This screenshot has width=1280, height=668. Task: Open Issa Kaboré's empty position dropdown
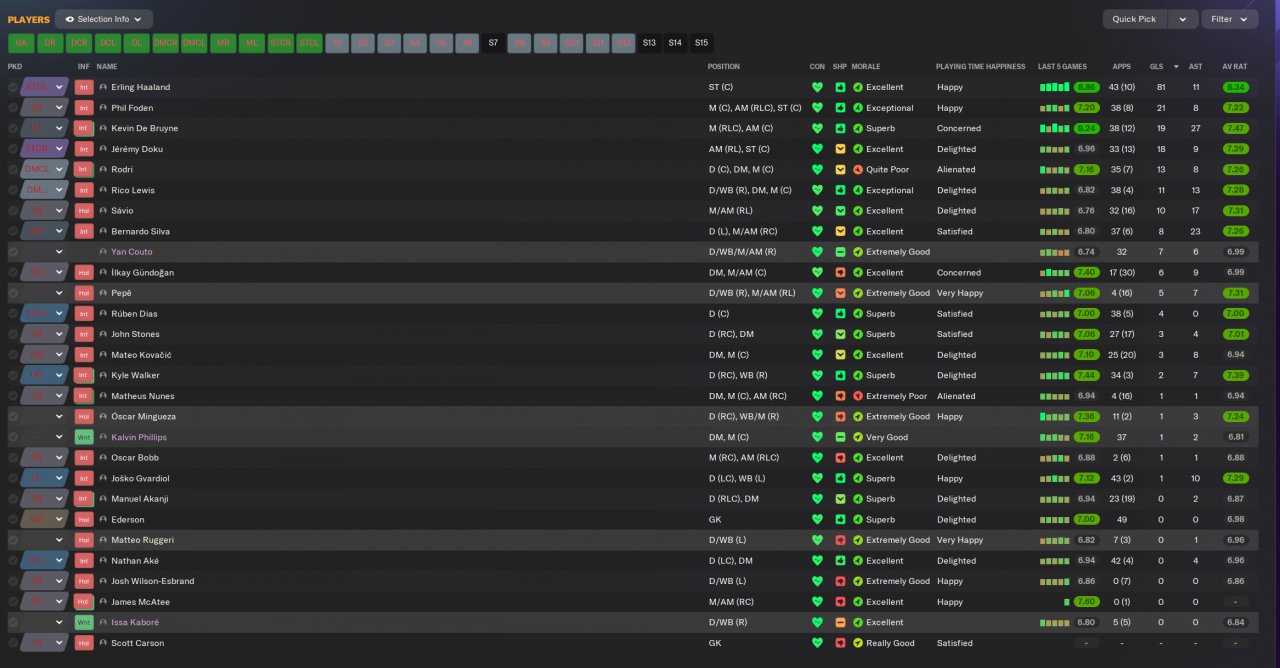pos(44,622)
